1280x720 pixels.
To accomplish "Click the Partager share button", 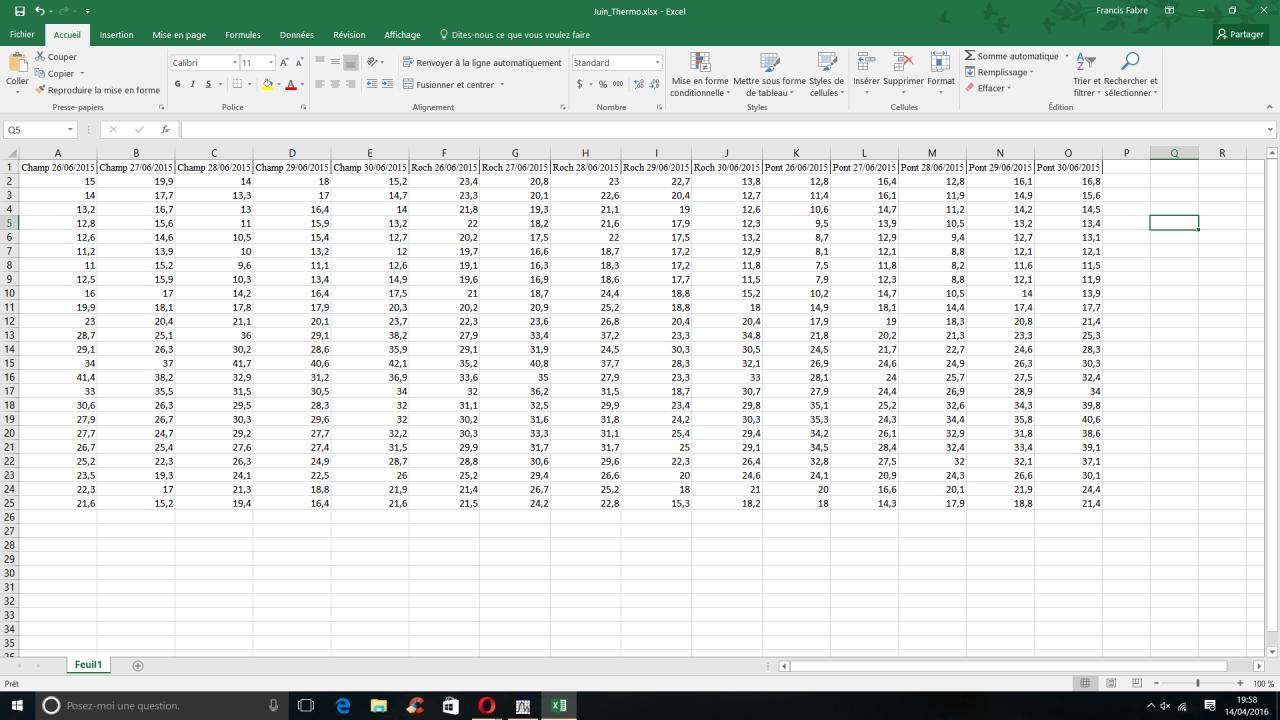I will point(1240,34).
